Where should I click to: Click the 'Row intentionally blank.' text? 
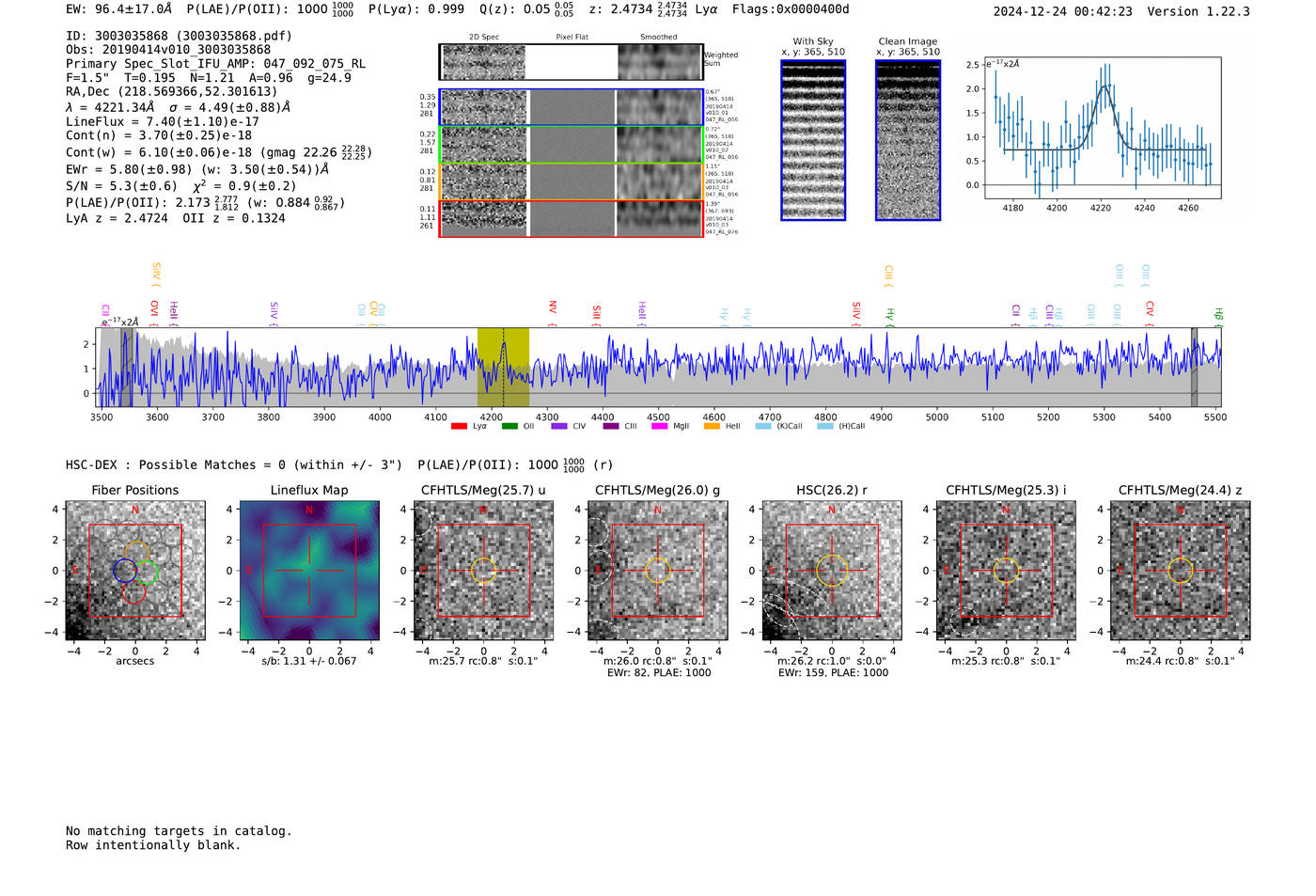[x=153, y=845]
